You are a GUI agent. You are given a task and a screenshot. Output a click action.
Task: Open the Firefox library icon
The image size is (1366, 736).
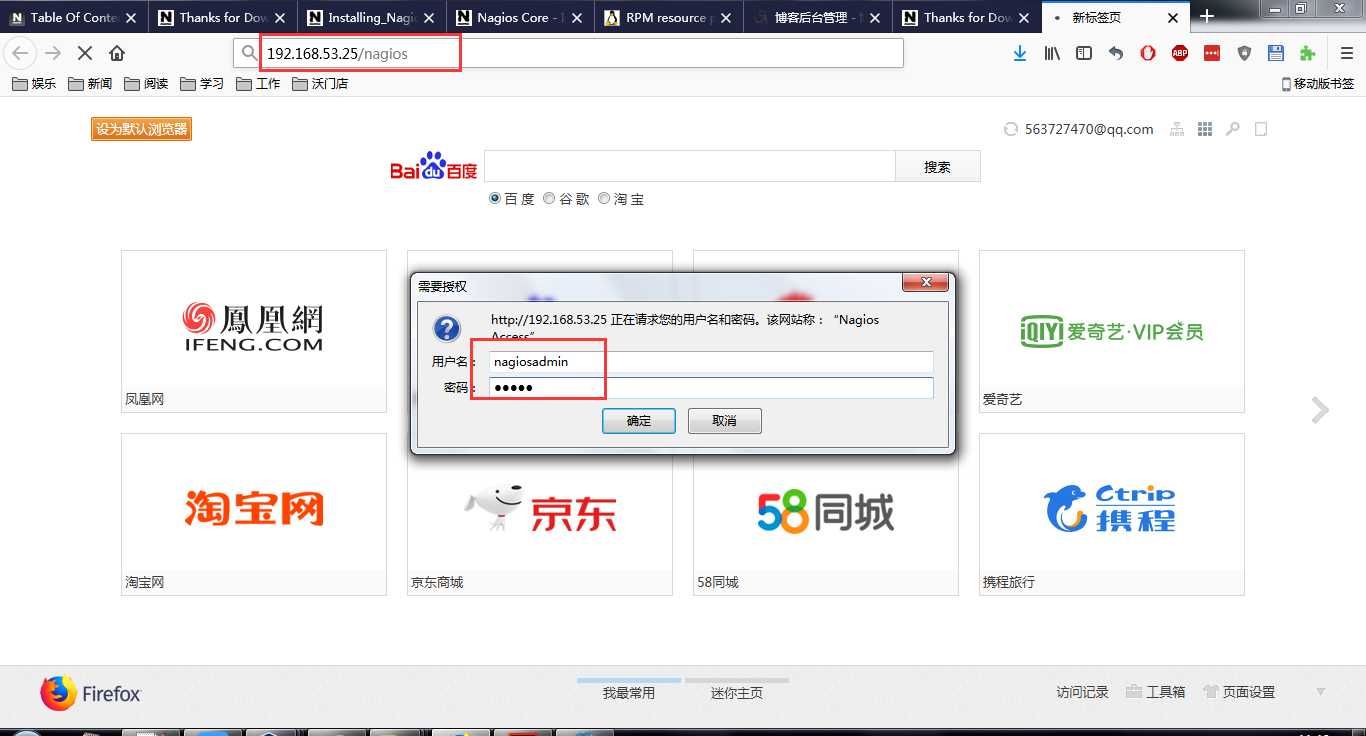[1051, 53]
